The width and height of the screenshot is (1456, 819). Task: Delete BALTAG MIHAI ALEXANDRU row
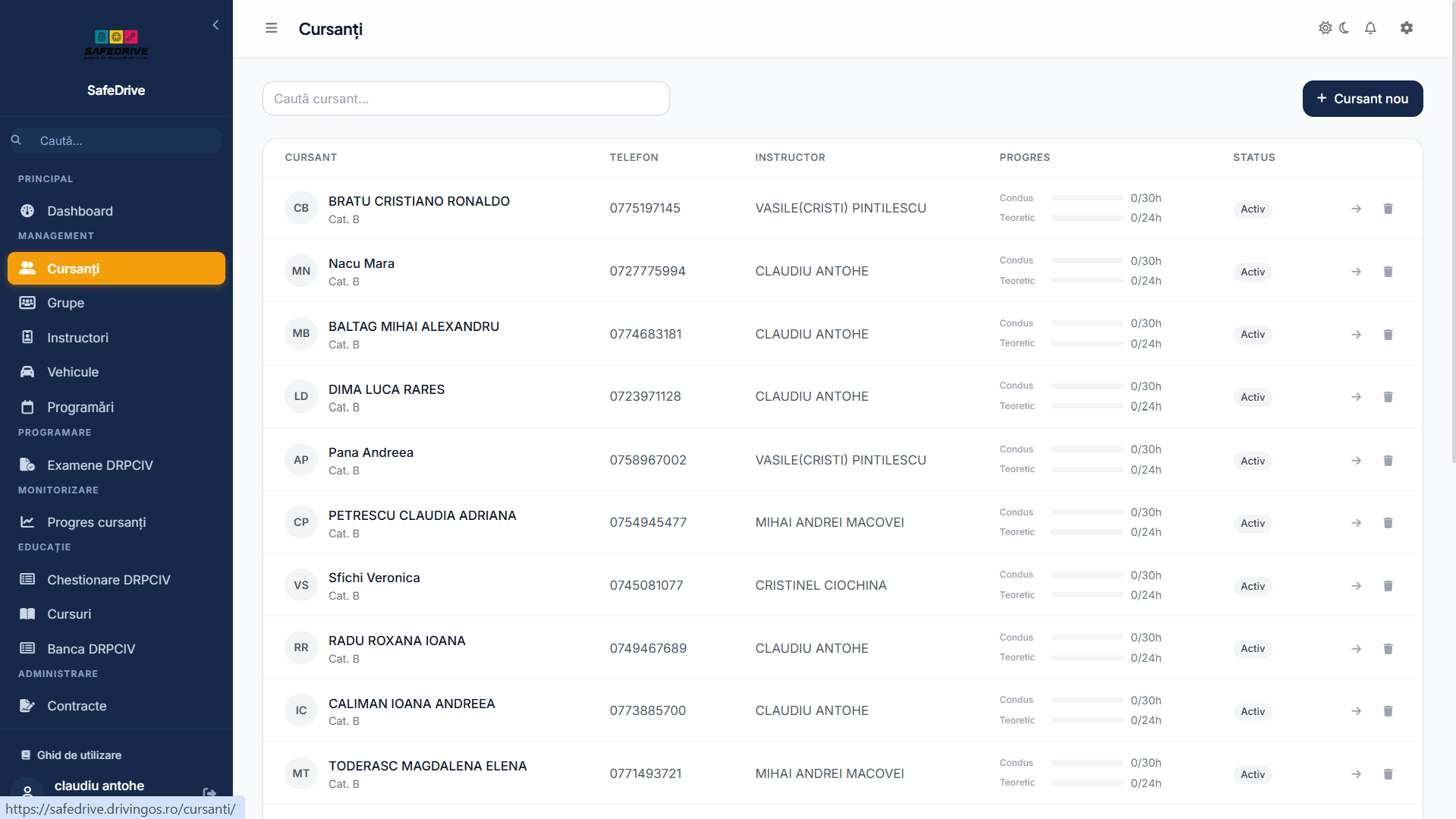pyautogui.click(x=1388, y=335)
